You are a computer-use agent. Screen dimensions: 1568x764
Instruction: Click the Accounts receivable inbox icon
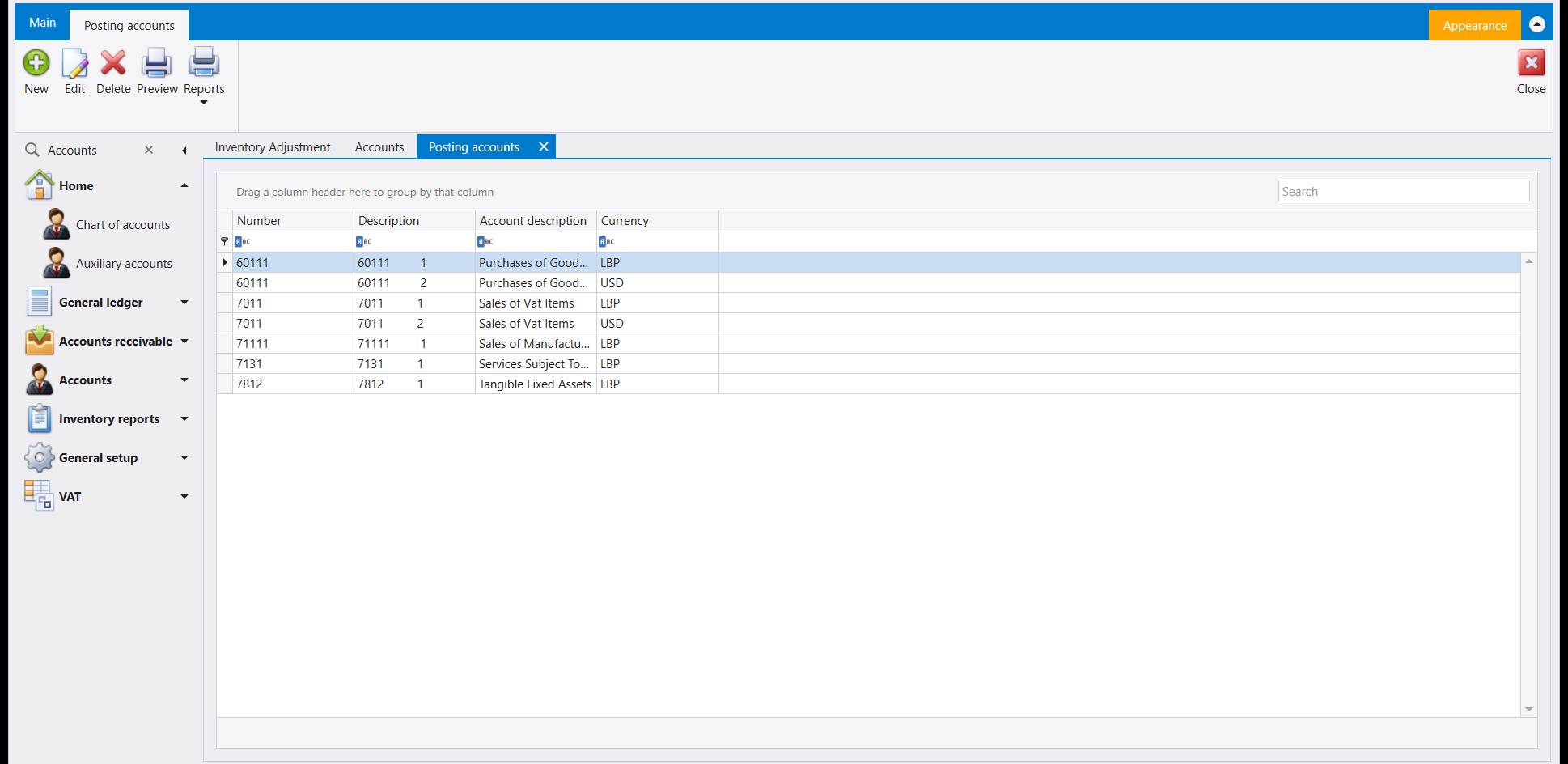[40, 341]
